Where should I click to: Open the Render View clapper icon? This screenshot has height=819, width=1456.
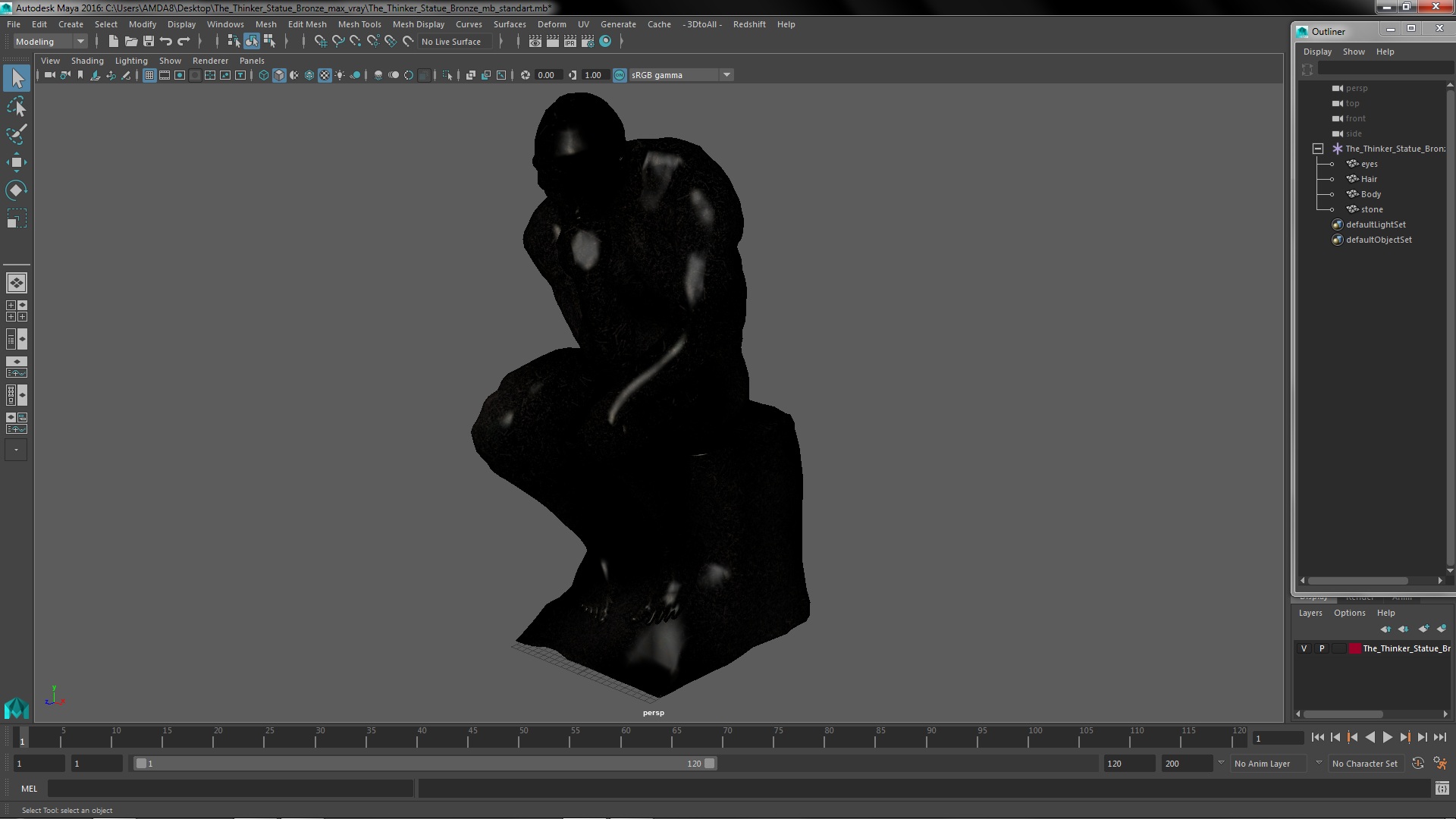click(535, 42)
